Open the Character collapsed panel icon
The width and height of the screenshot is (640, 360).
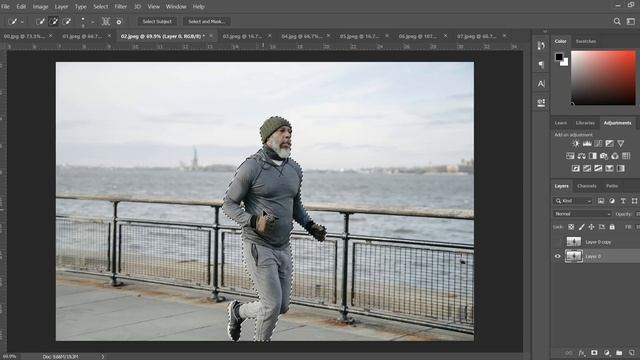541,84
